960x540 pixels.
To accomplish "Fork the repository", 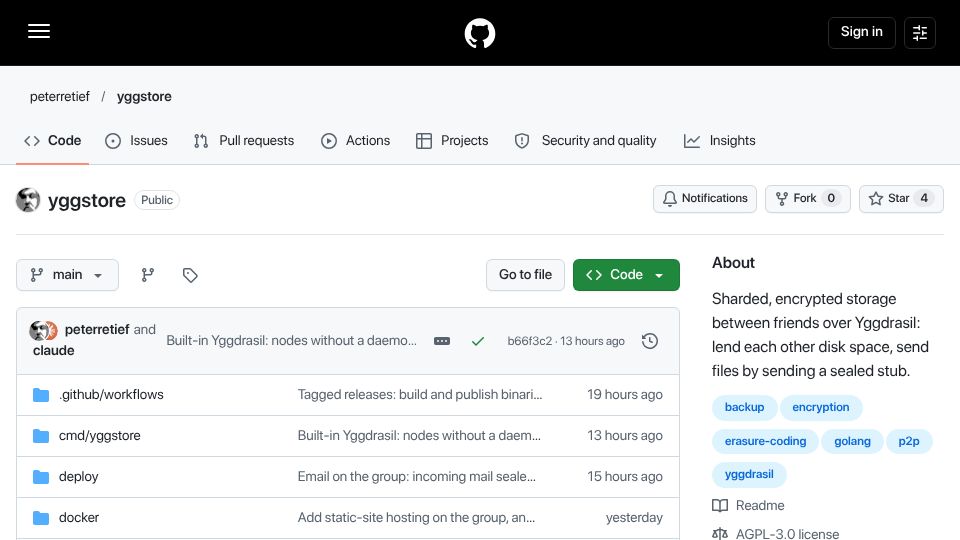I will [x=808, y=198].
